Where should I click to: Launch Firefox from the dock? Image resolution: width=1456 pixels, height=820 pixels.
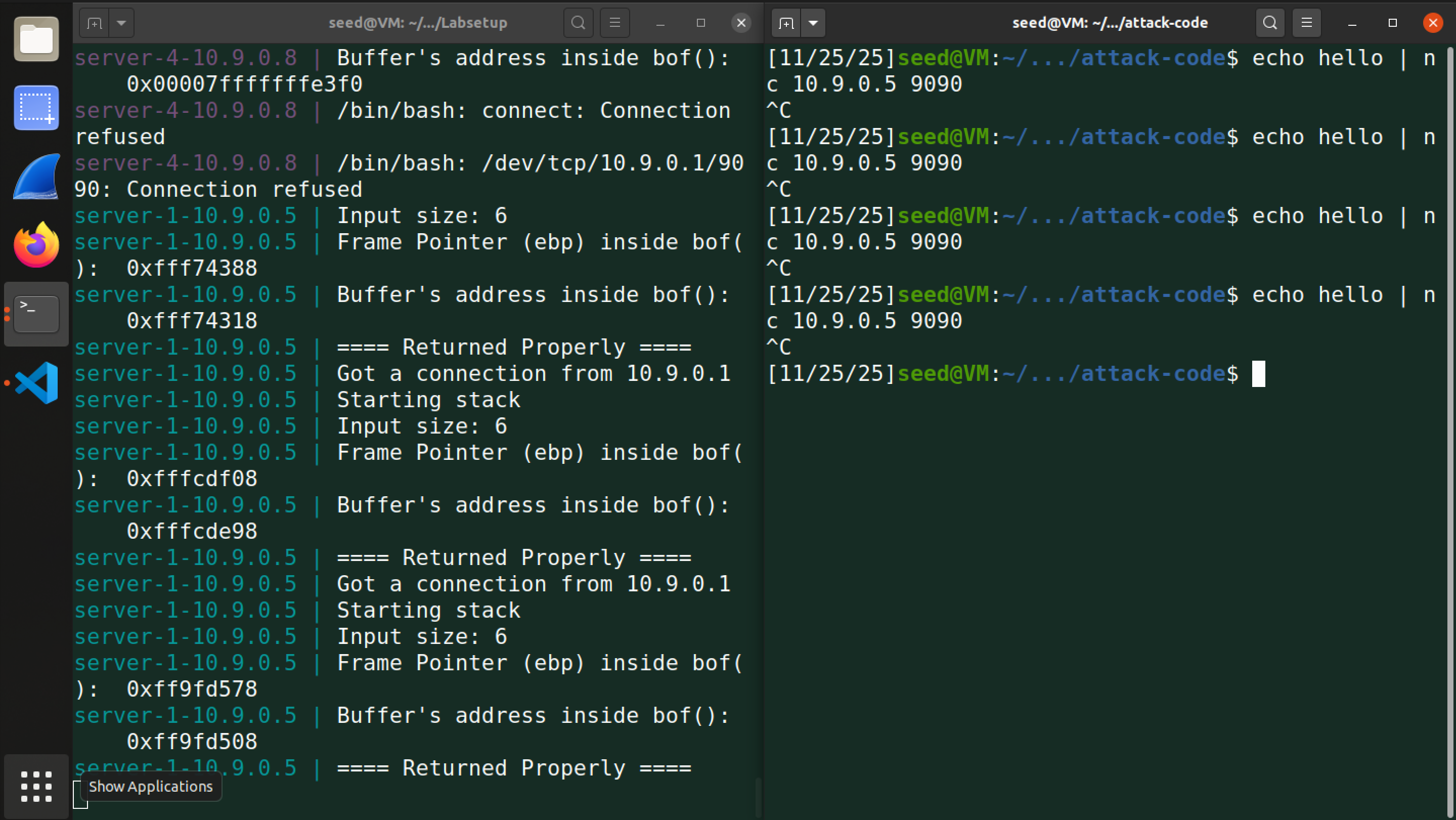pyautogui.click(x=36, y=245)
